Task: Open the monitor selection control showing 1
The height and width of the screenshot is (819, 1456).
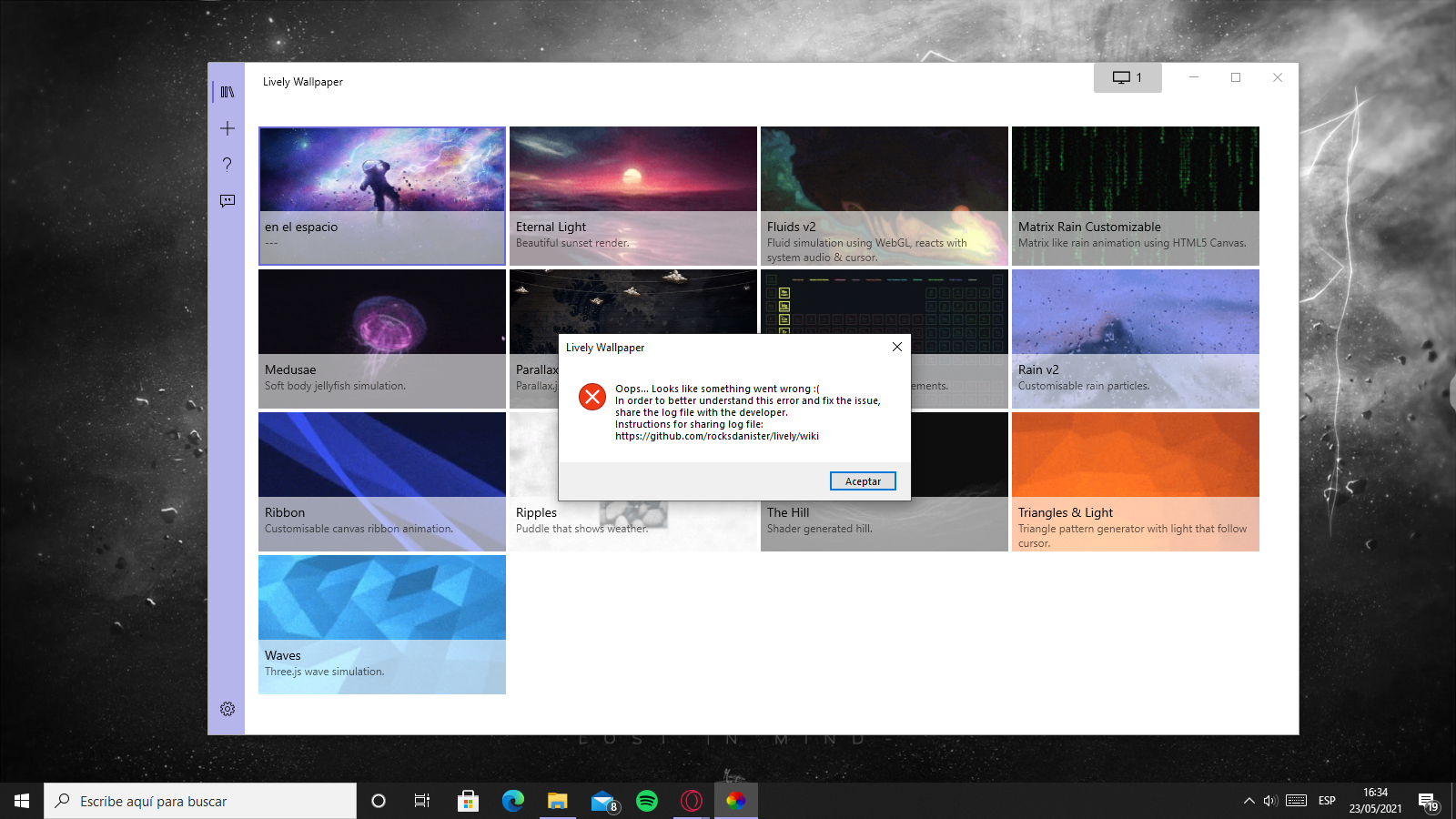Action: click(x=1127, y=77)
